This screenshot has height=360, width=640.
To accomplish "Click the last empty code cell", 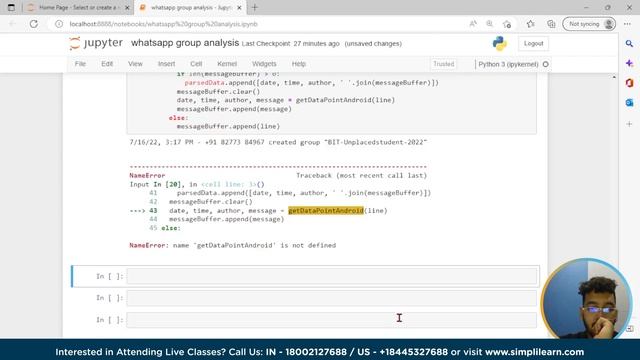I will click(x=331, y=320).
